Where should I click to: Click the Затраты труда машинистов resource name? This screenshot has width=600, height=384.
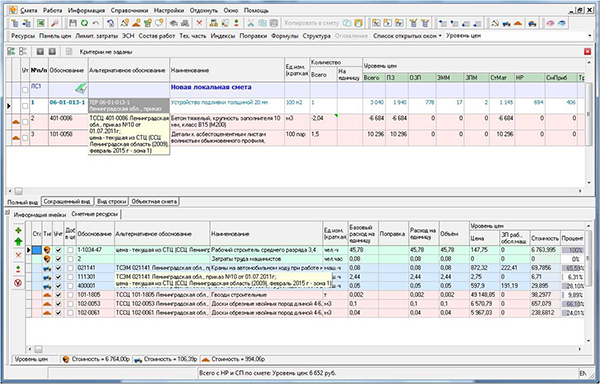(246, 259)
